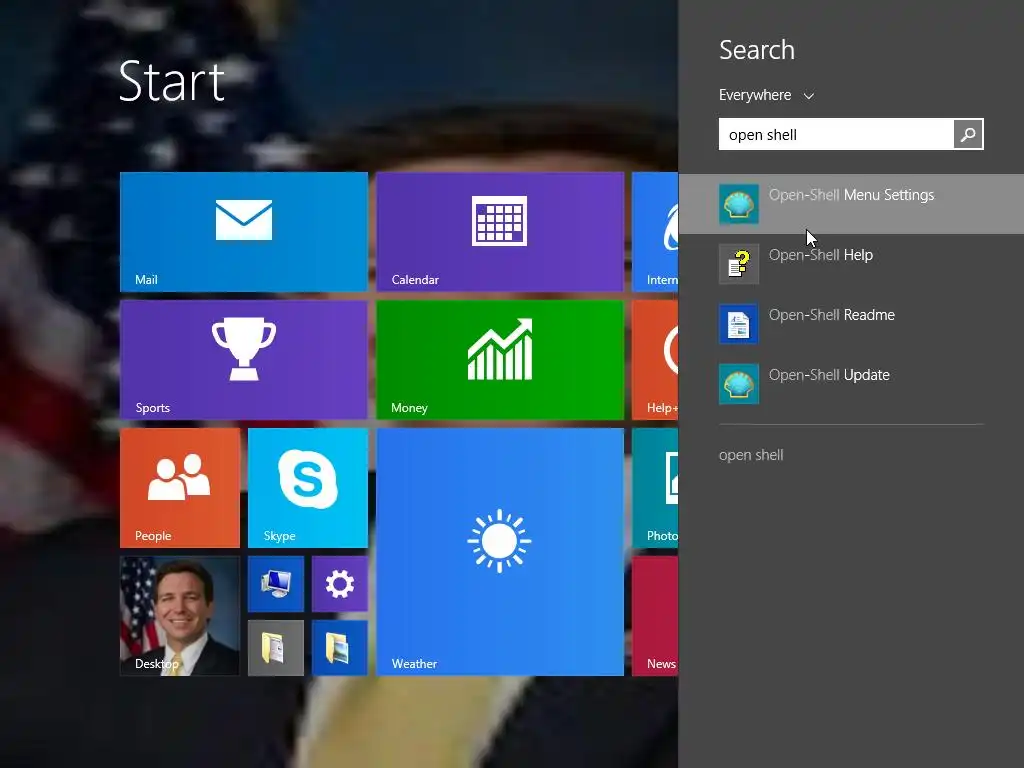Screen dimensions: 1024x768
Task: Launch the Sports tile
Action: click(244, 360)
